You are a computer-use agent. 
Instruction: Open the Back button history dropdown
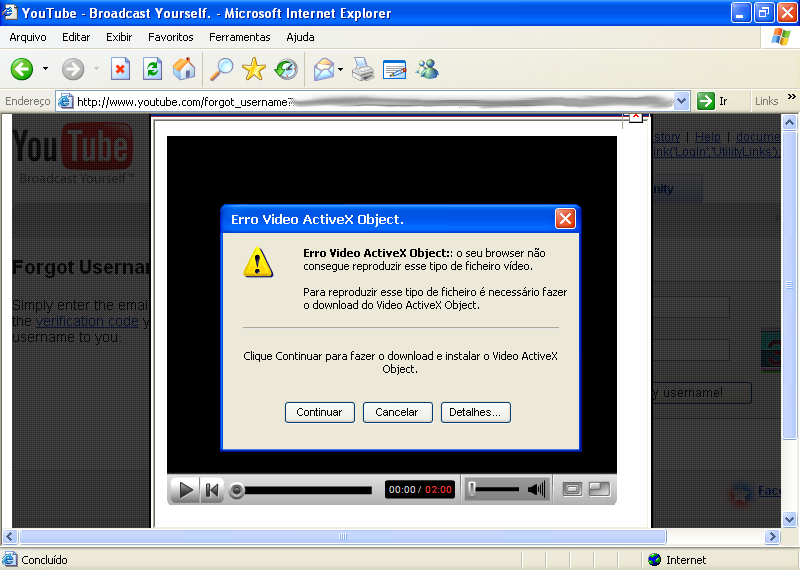tap(45, 69)
